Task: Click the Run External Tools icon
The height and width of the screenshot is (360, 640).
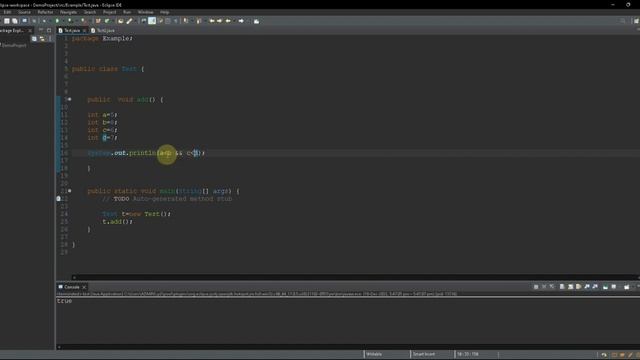Action: [83, 21]
